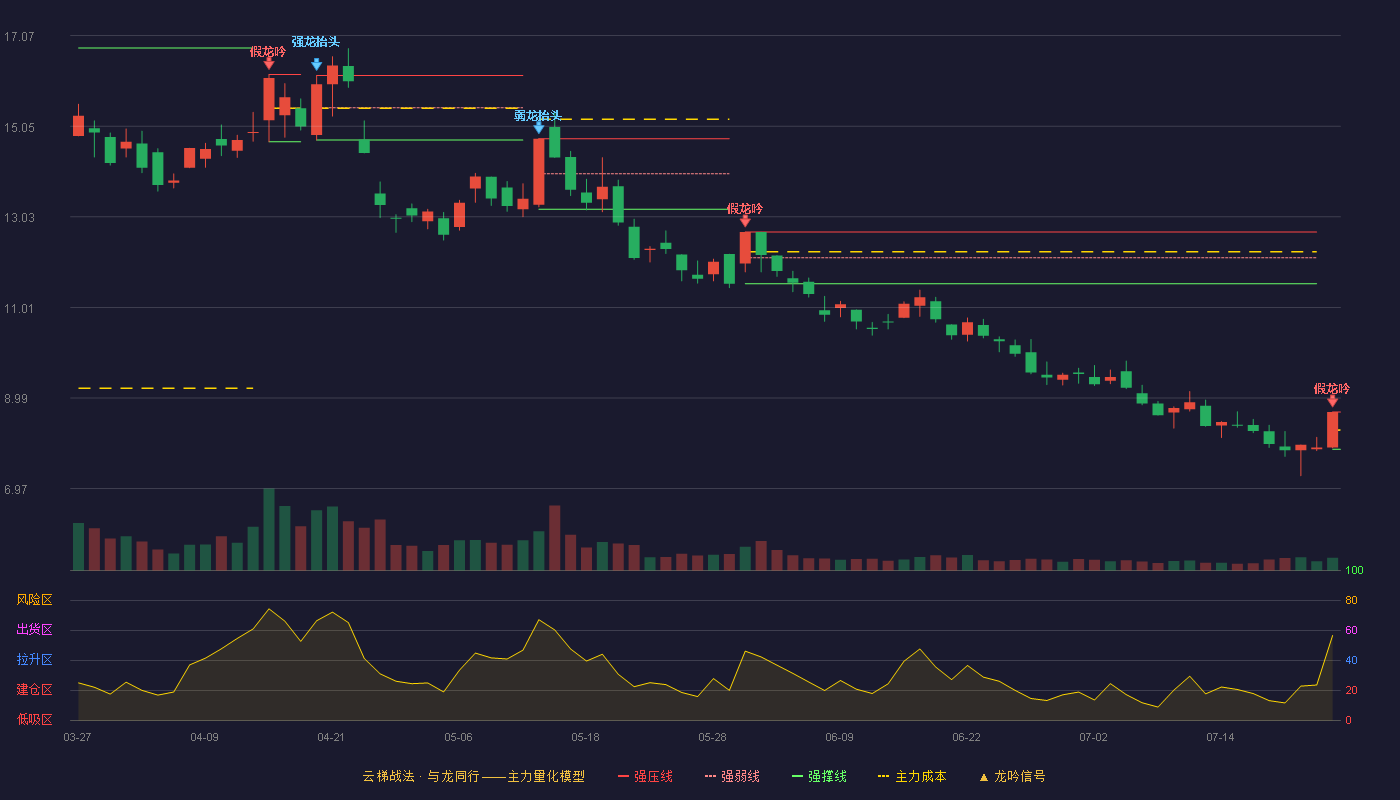1400x800 pixels.
Task: Click the 05-06 date label
Action: point(458,737)
